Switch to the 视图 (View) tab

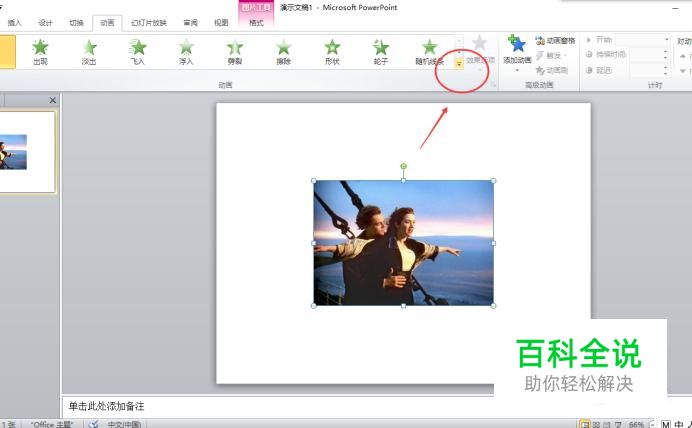[x=221, y=23]
